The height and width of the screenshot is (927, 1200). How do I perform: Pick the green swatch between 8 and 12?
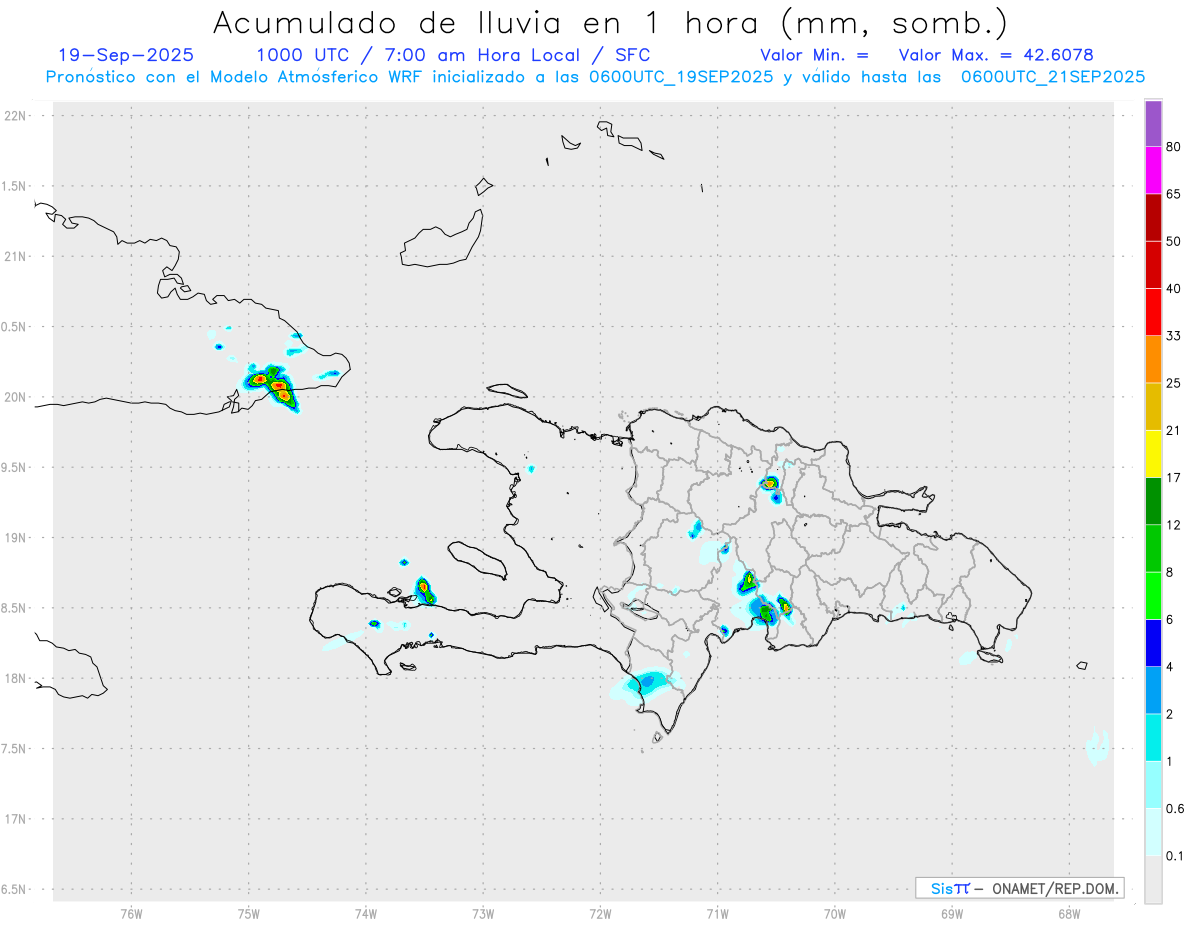point(1153,548)
